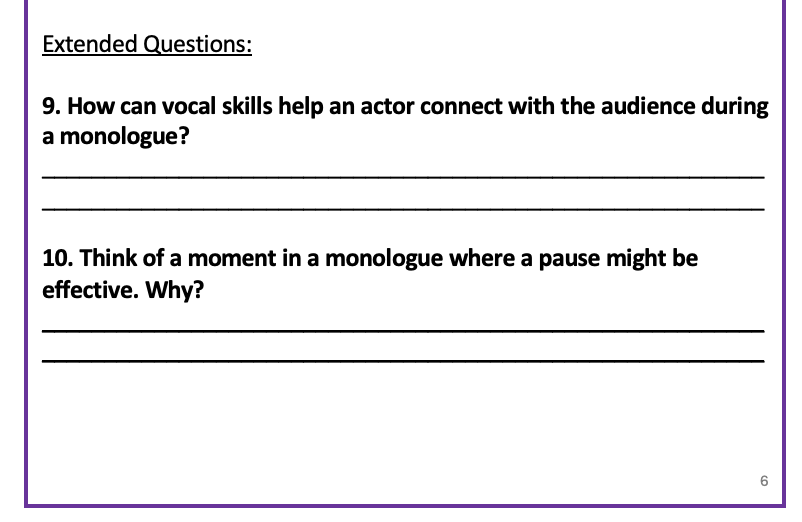Screen dimensions: 802x522
Task: Click the word "moment" in question 10
Action: pyautogui.click(x=232, y=259)
